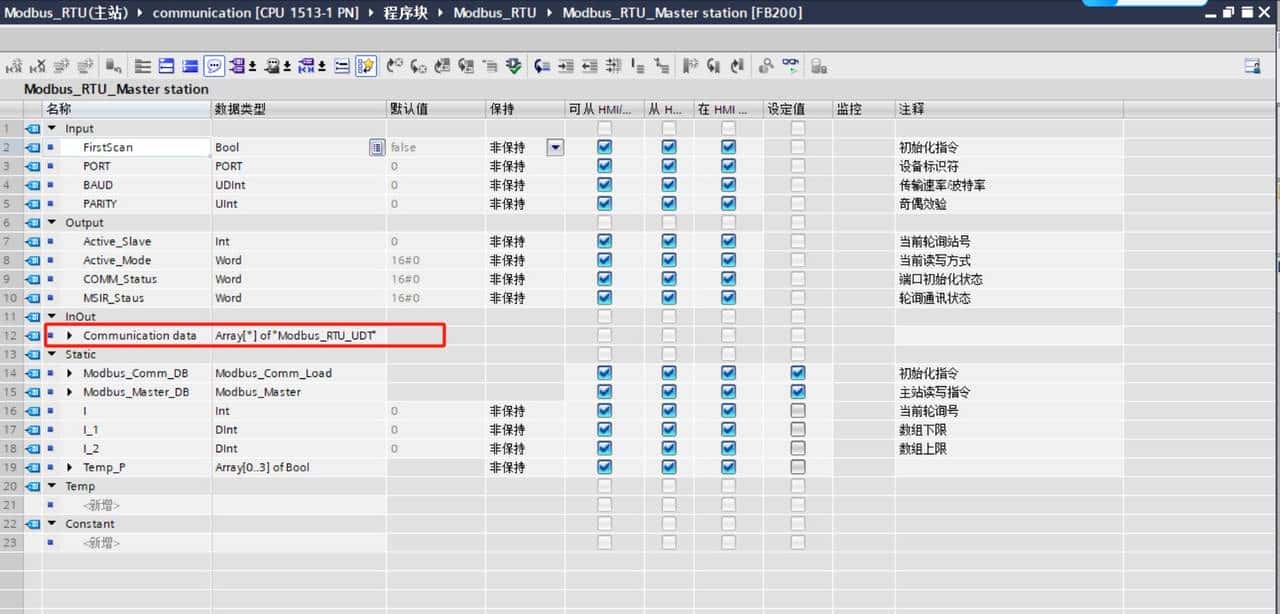Image resolution: width=1280 pixels, height=614 pixels.
Task: Select the comment bubble toolbar icon
Action: click(214, 65)
